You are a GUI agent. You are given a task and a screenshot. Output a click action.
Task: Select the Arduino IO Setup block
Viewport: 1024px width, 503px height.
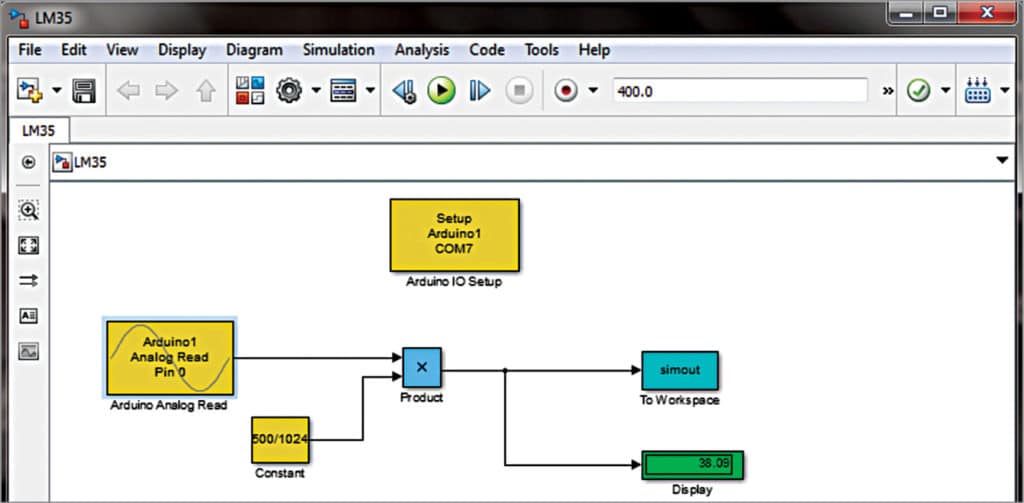(x=454, y=235)
